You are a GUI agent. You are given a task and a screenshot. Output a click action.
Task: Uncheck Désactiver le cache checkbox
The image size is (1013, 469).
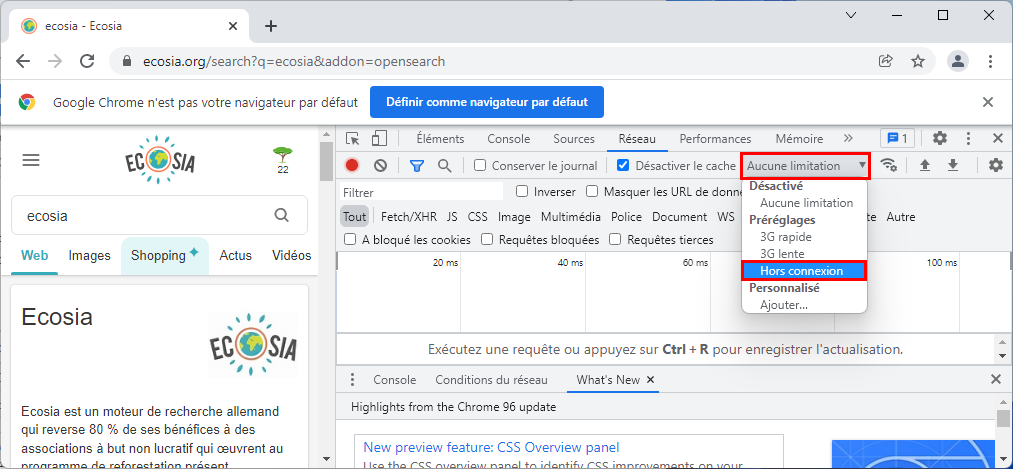[623, 165]
